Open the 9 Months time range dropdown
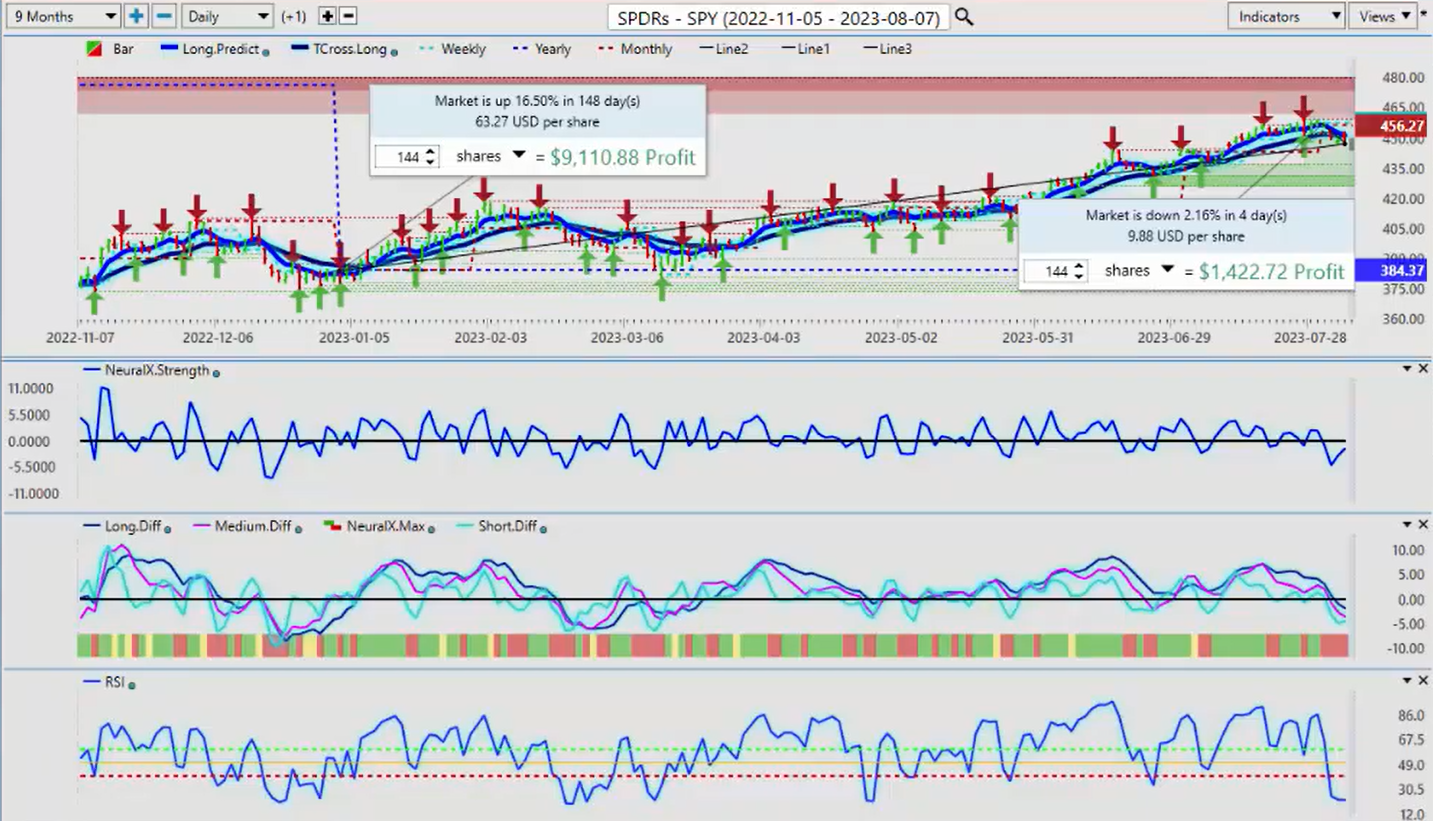 pos(62,16)
